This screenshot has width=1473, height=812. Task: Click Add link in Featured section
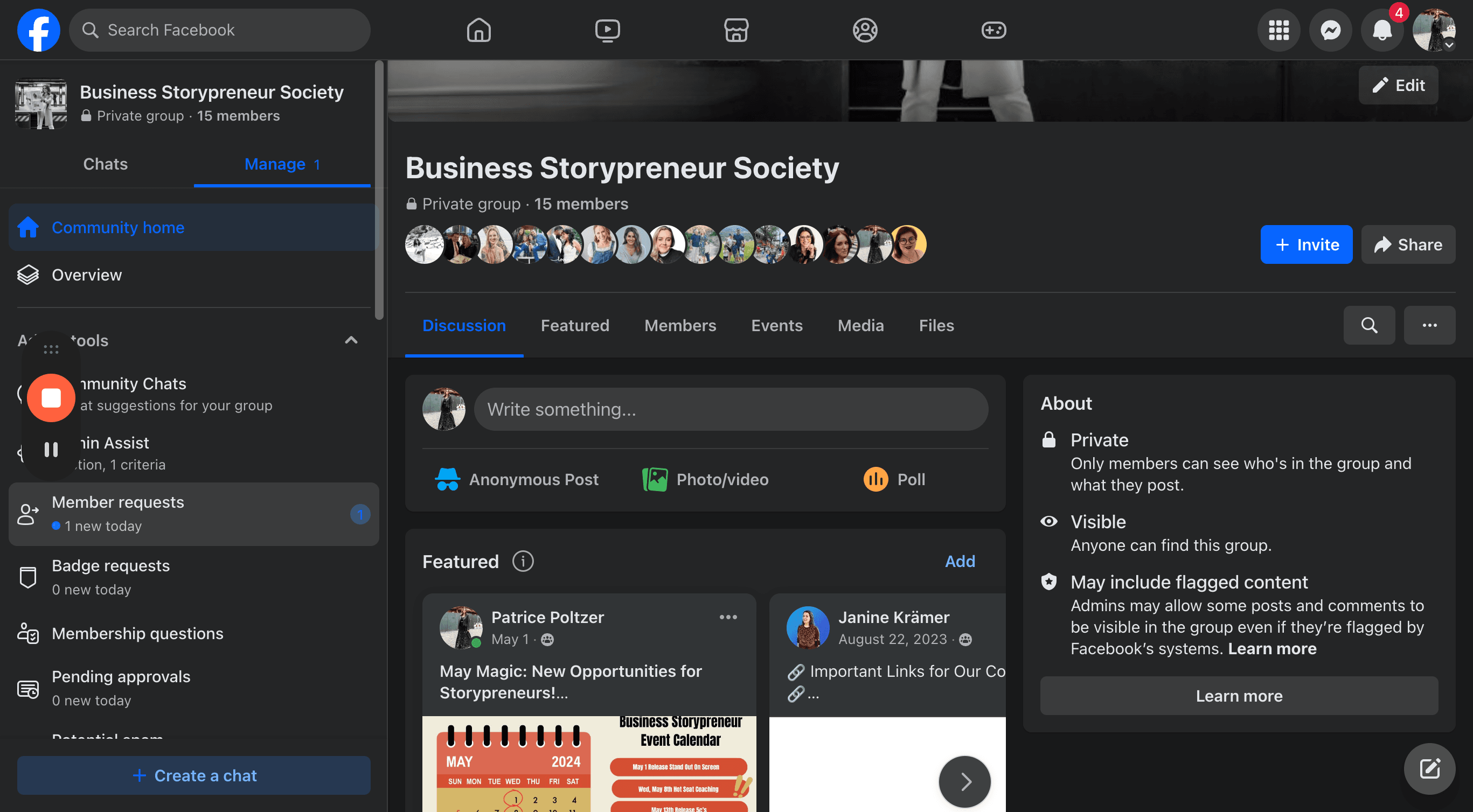pos(960,561)
